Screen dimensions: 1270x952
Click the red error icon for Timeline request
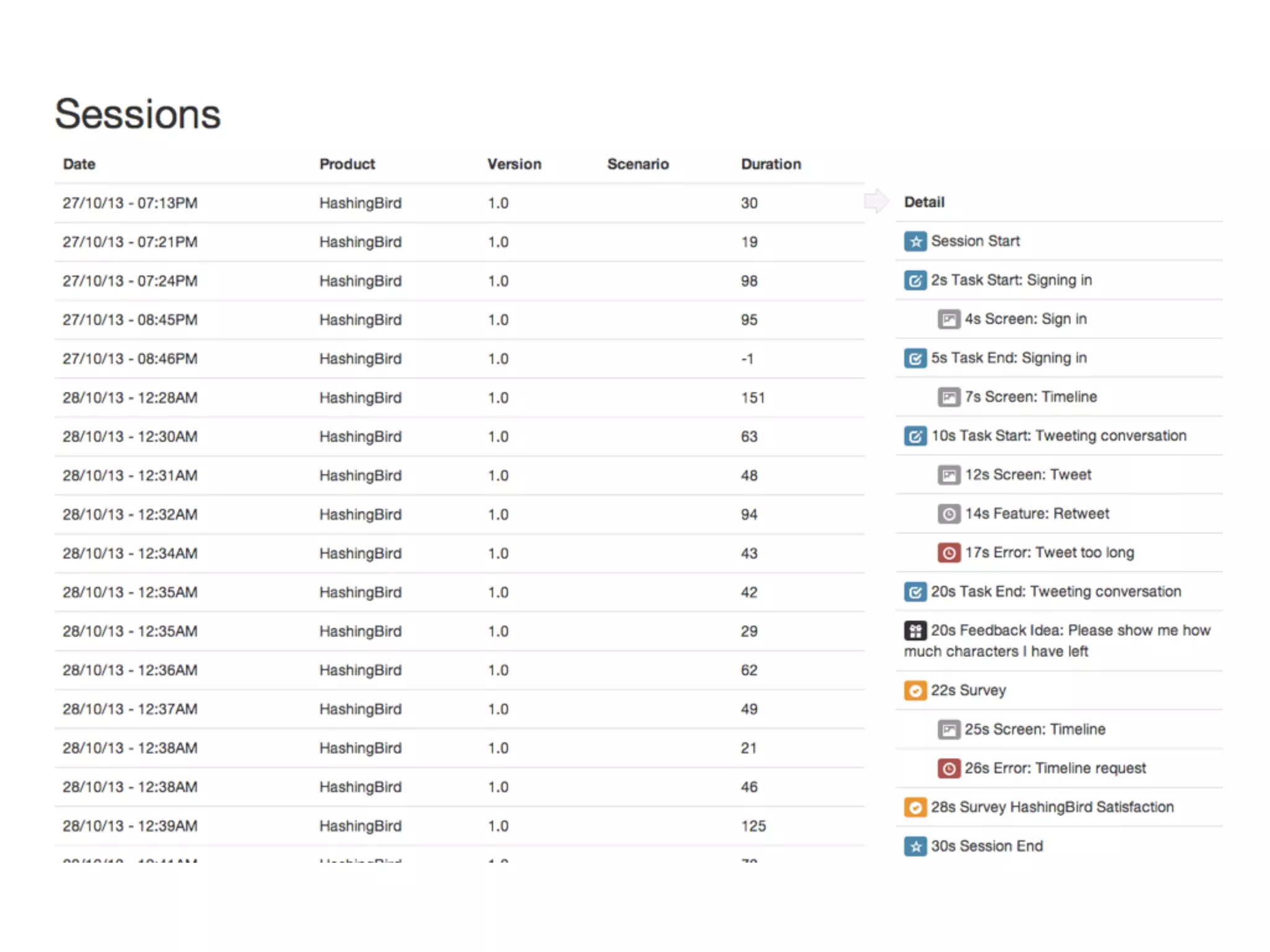coord(948,769)
